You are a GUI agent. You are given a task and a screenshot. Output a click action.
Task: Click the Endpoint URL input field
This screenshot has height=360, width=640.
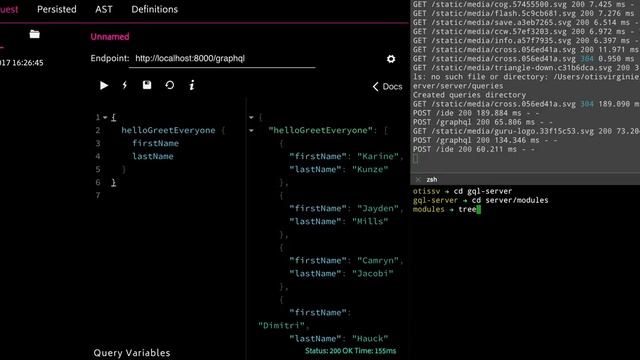(x=222, y=58)
